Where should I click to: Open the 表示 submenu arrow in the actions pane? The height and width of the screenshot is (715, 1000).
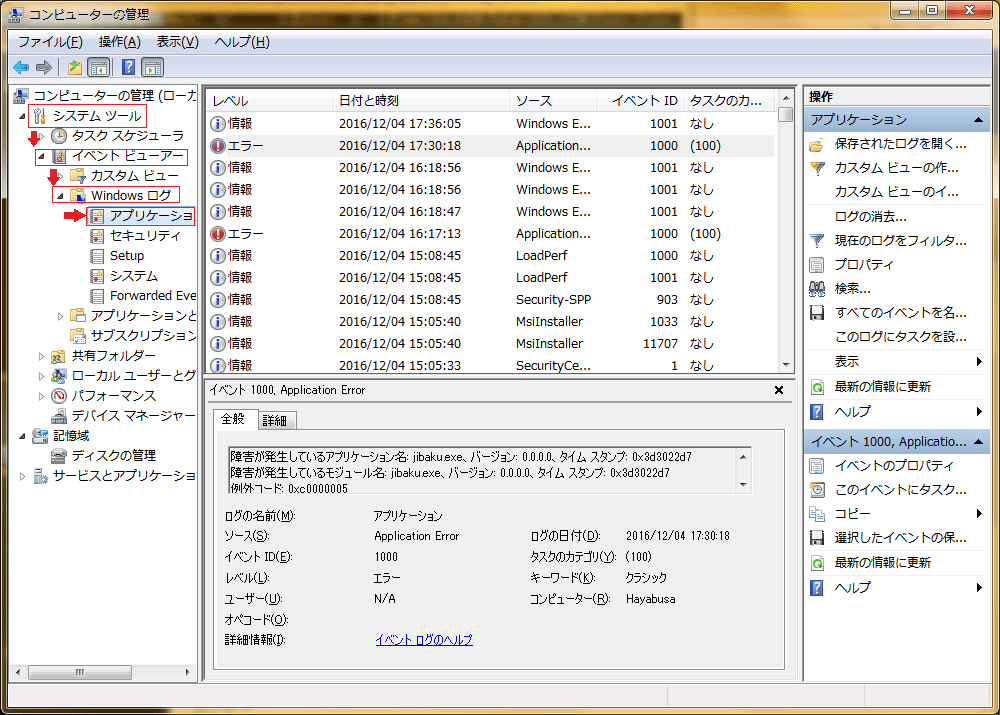(978, 362)
